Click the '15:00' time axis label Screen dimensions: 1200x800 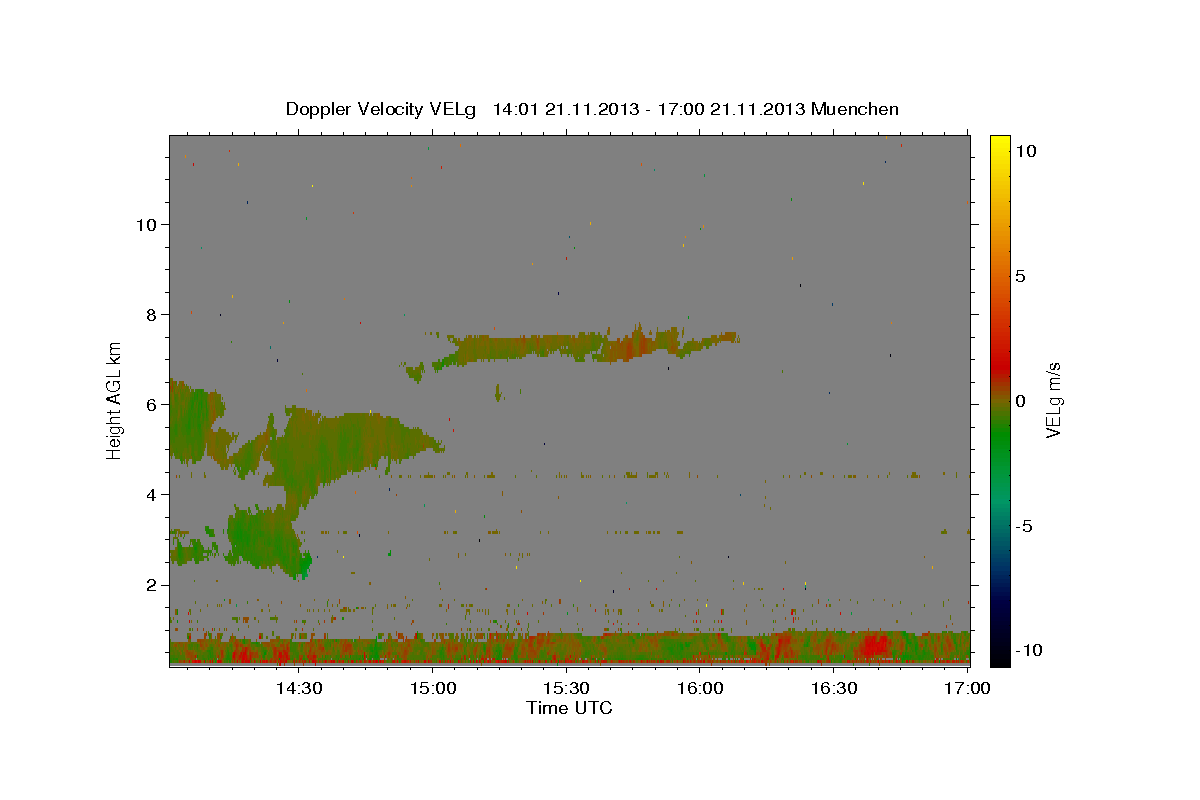432,688
